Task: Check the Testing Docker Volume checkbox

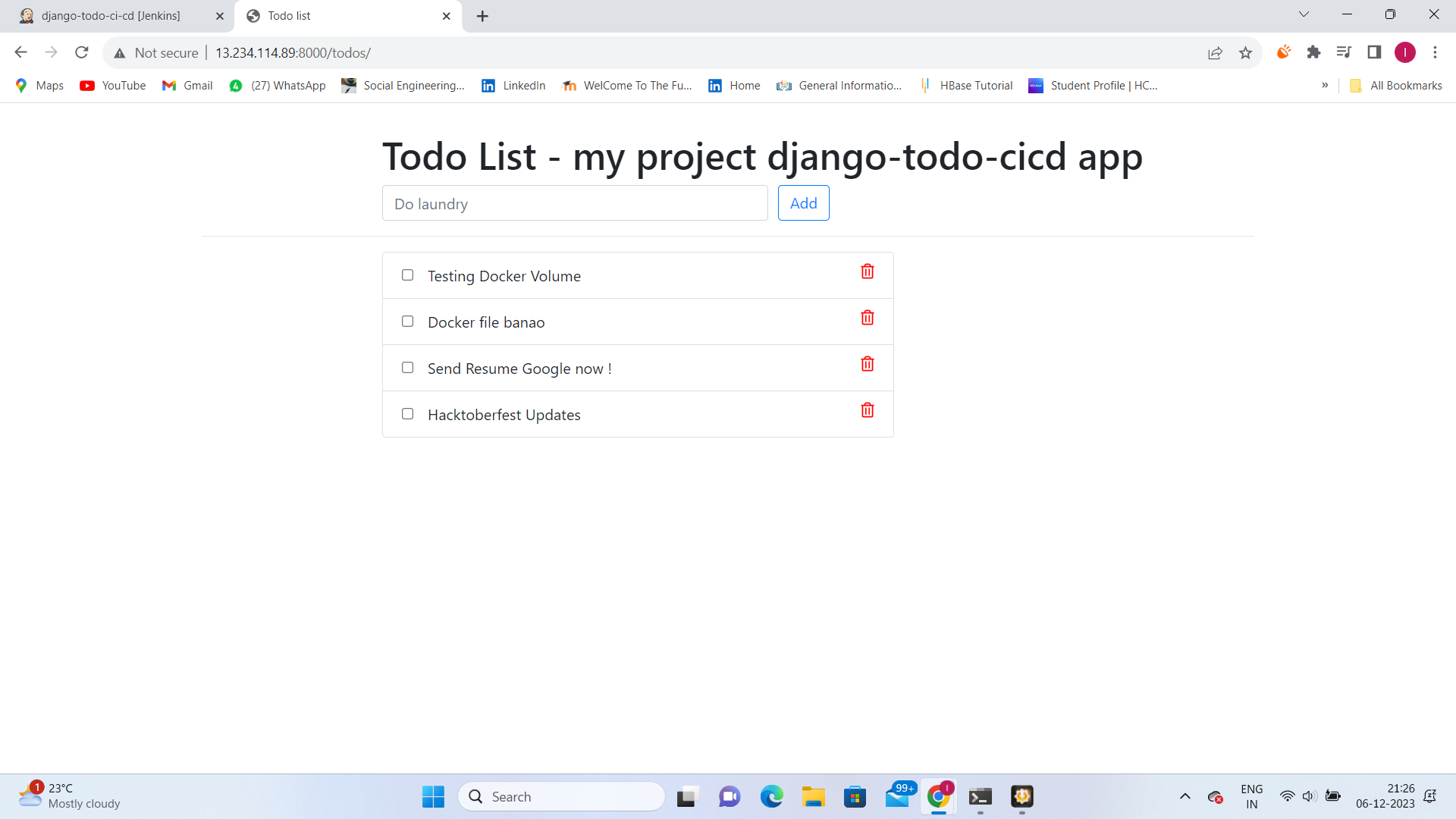Action: [407, 275]
